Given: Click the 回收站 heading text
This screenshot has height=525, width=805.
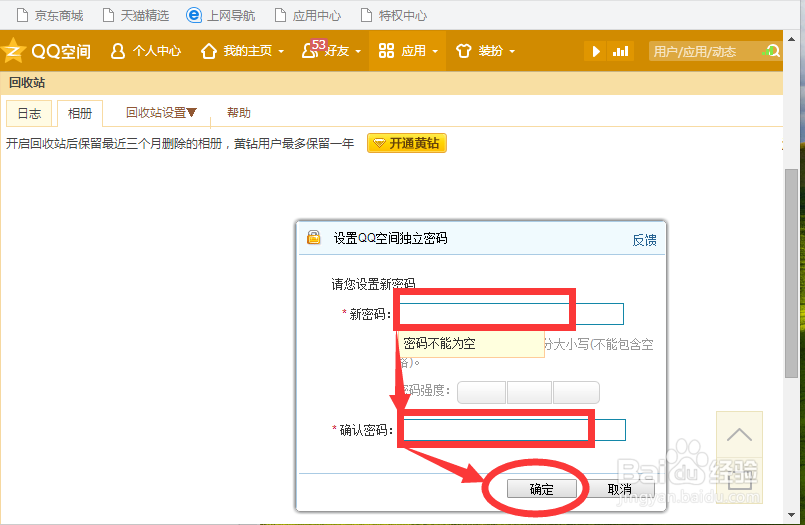Looking at the screenshot, I should pos(27,83).
